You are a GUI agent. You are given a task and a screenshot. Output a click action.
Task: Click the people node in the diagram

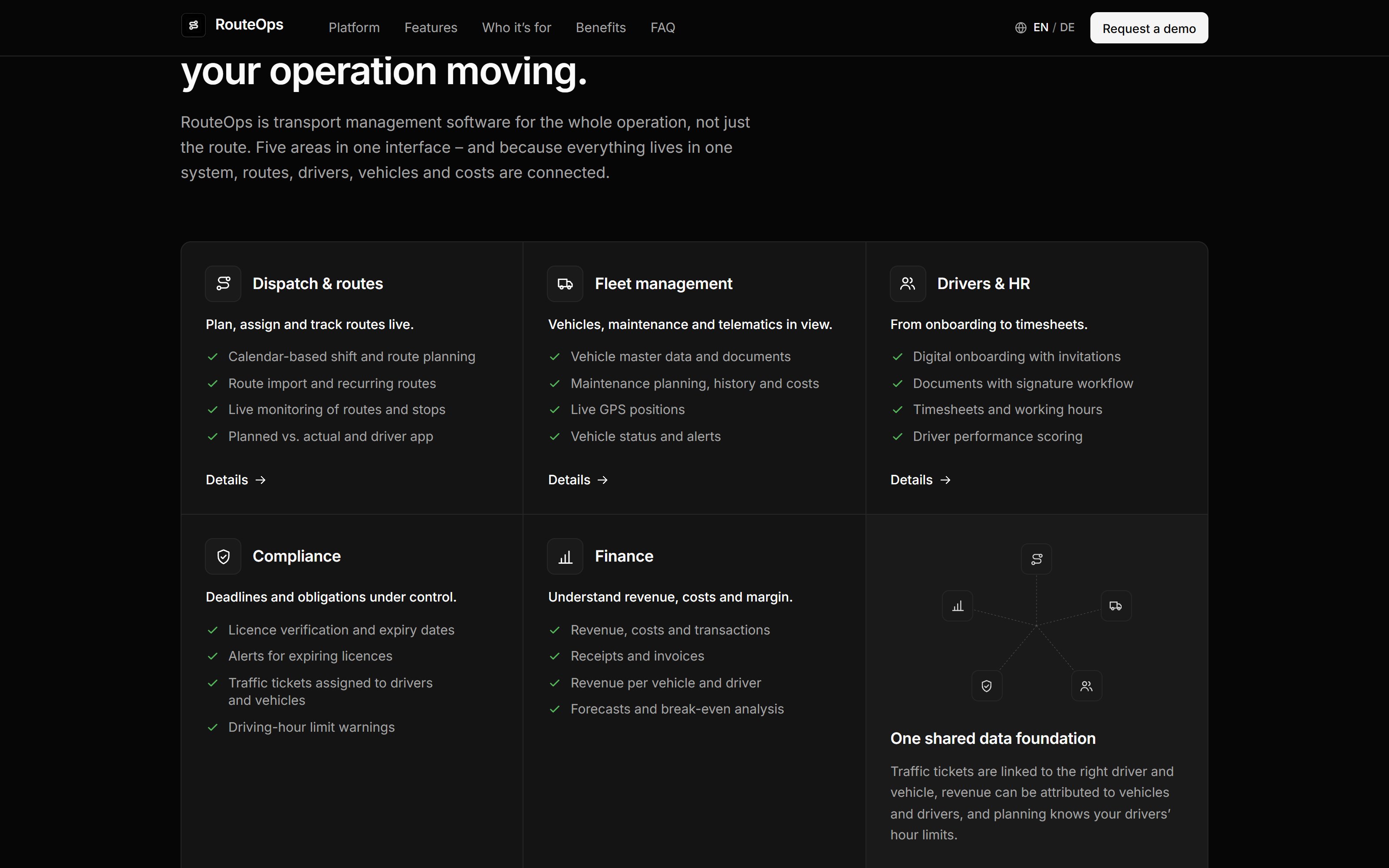click(x=1086, y=686)
